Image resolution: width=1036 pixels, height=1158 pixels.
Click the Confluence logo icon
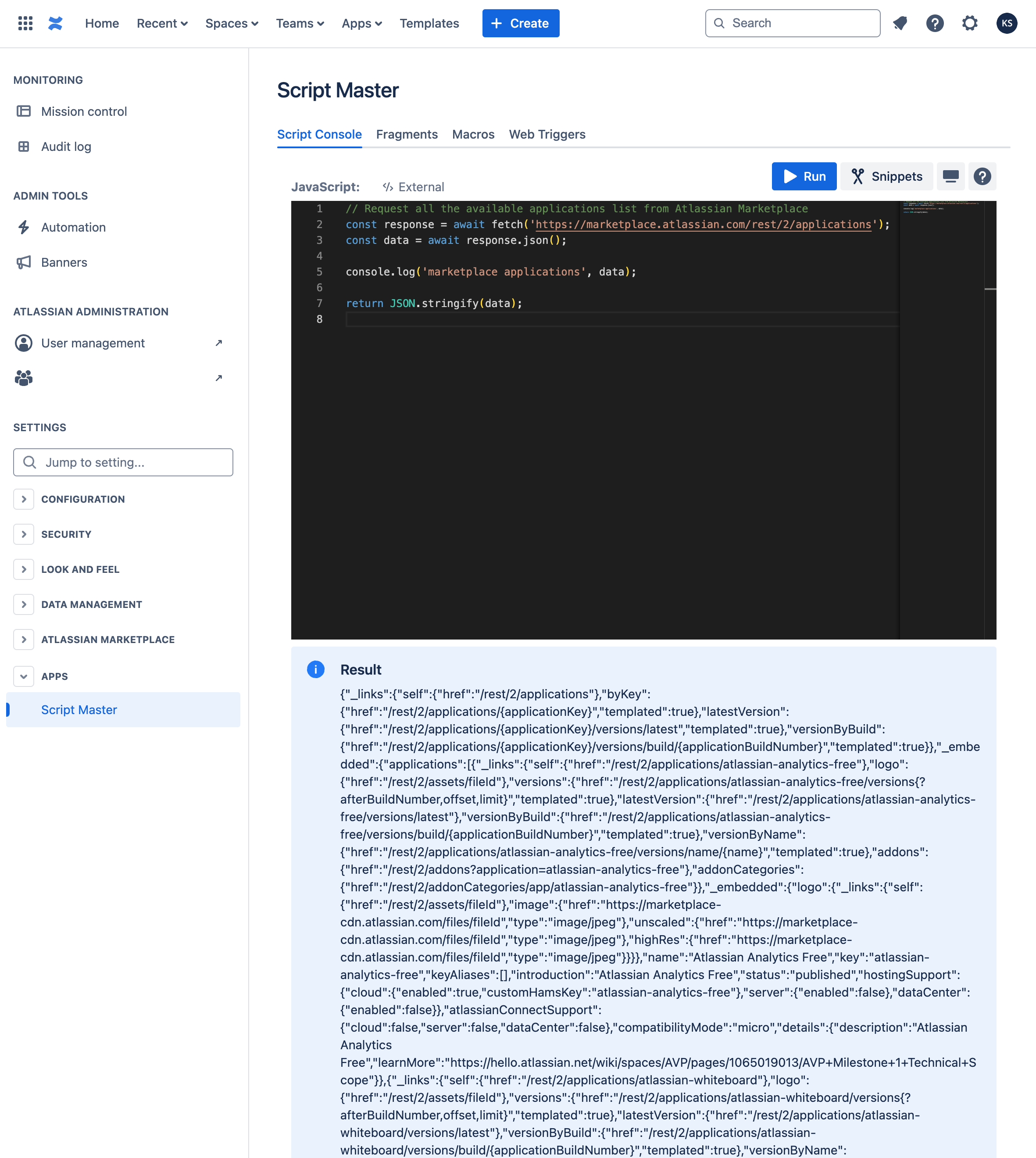55,23
